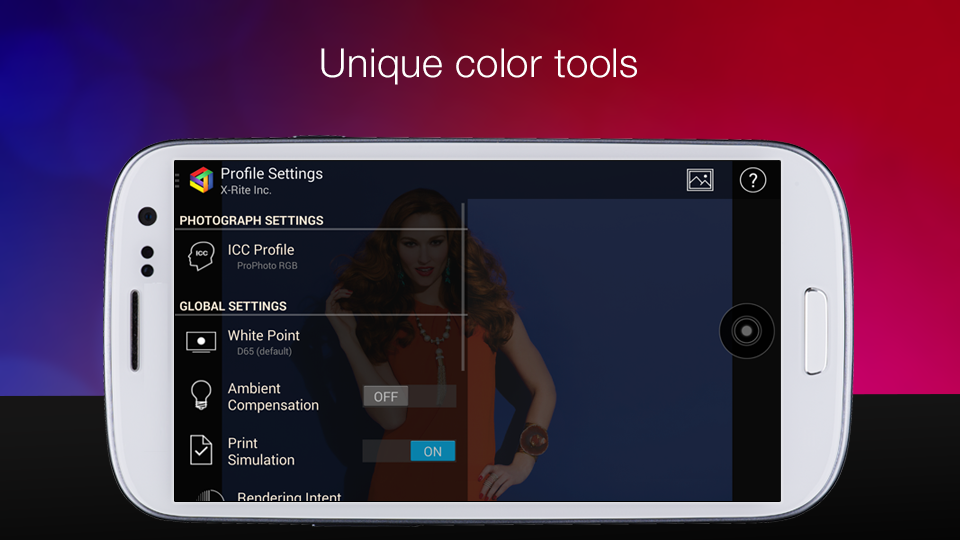960x540 pixels.
Task: Open the image gallery icon in header
Action: click(x=700, y=180)
